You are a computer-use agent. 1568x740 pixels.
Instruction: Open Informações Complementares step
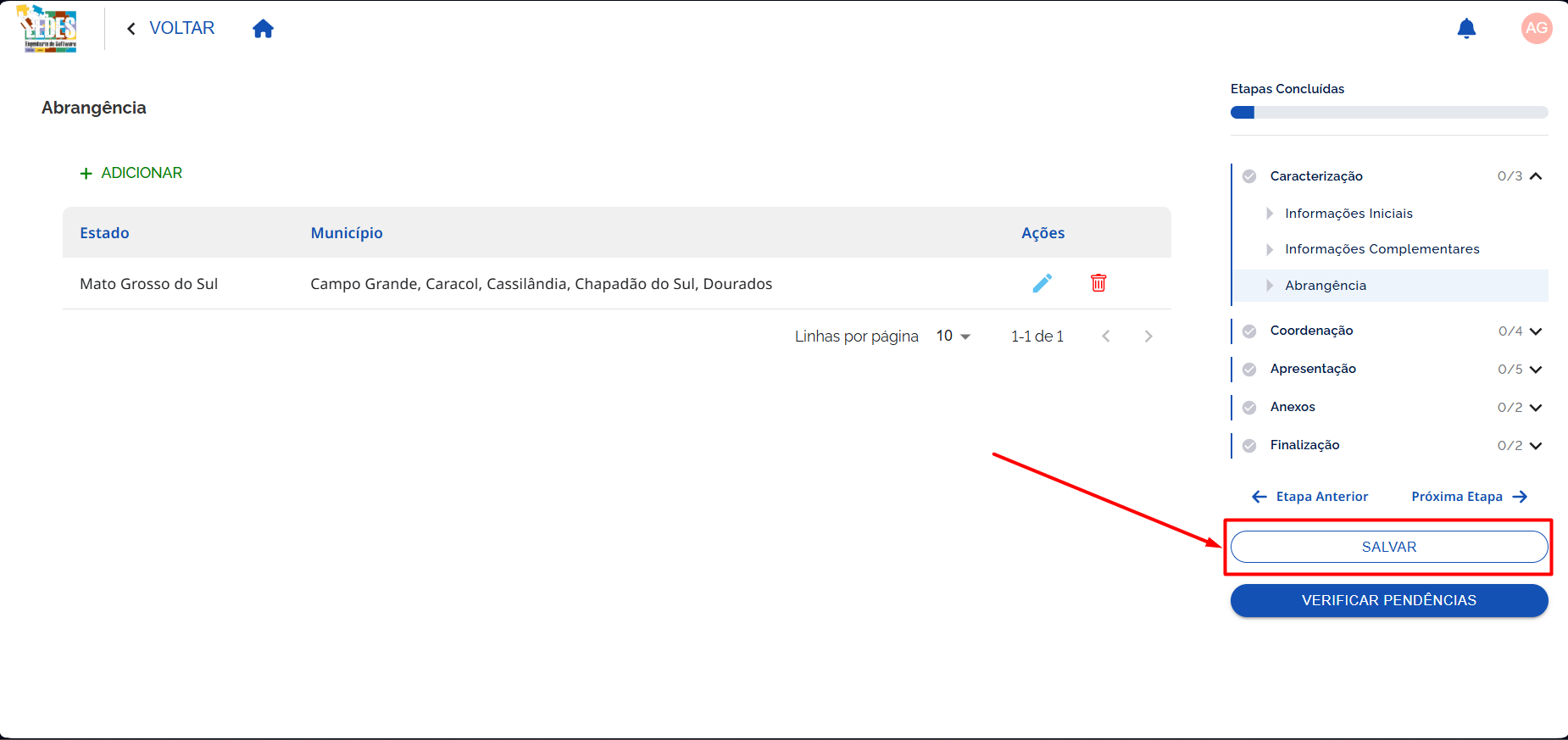pos(1382,249)
